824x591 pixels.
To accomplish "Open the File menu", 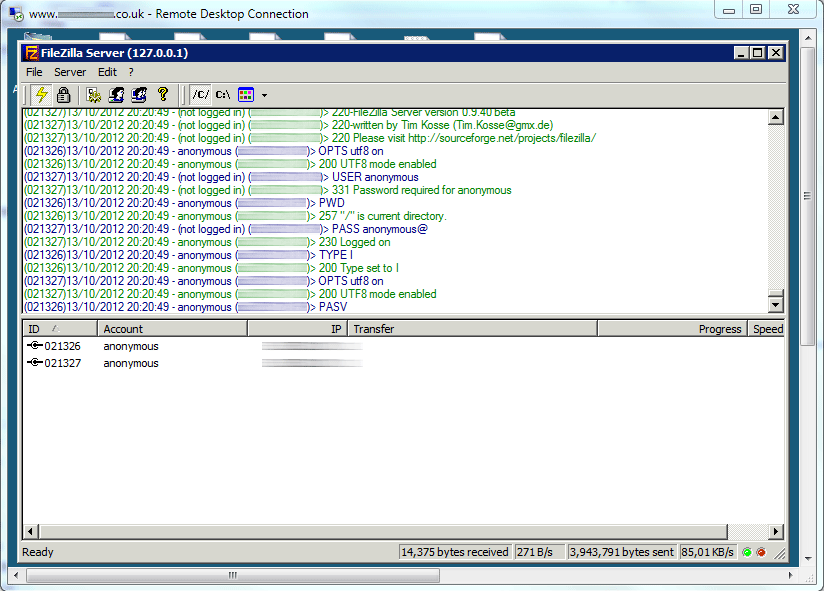I will pyautogui.click(x=34, y=72).
